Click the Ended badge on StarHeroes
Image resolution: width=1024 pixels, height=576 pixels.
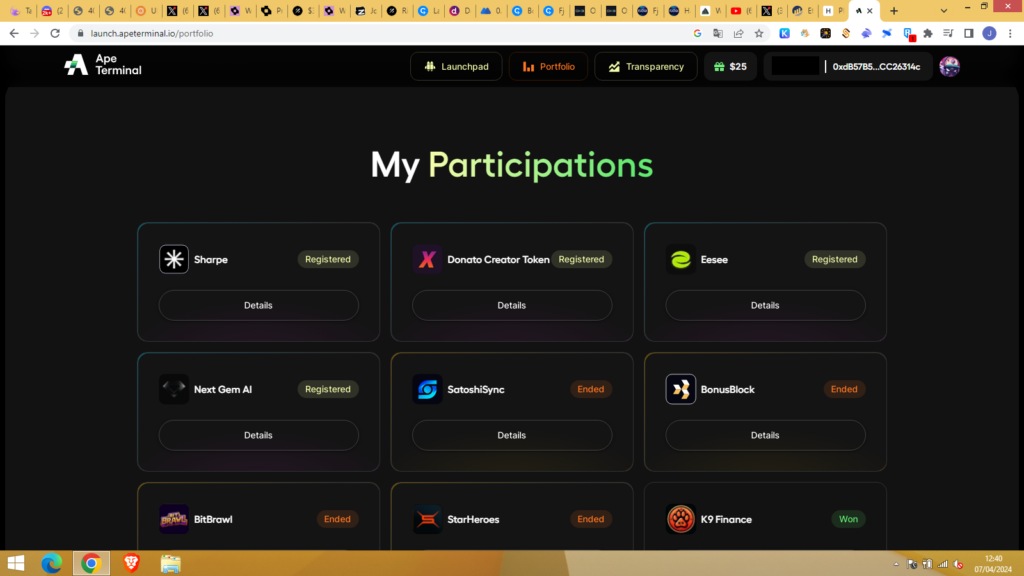590,519
